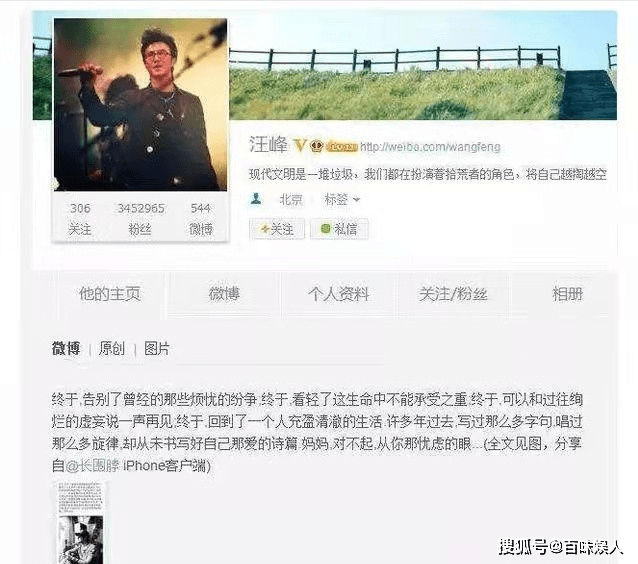Open the 相册 tab
638x564 pixels.
point(567,294)
